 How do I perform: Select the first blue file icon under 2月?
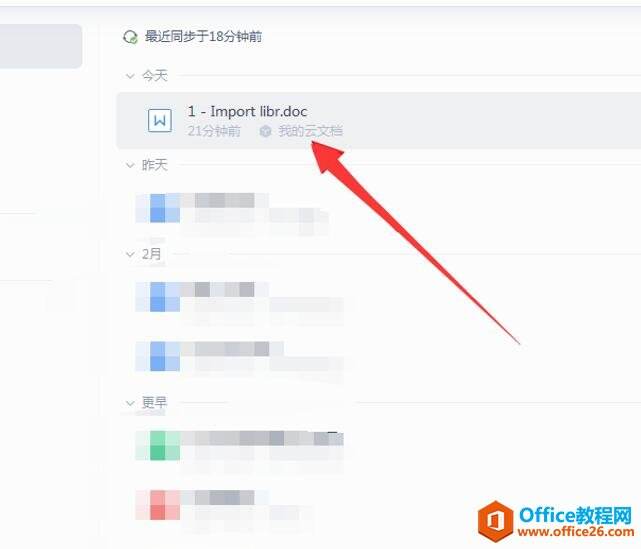pos(158,296)
